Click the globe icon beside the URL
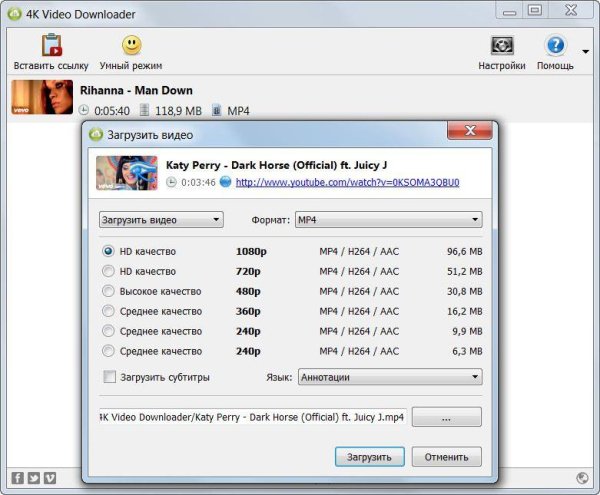 (x=225, y=182)
